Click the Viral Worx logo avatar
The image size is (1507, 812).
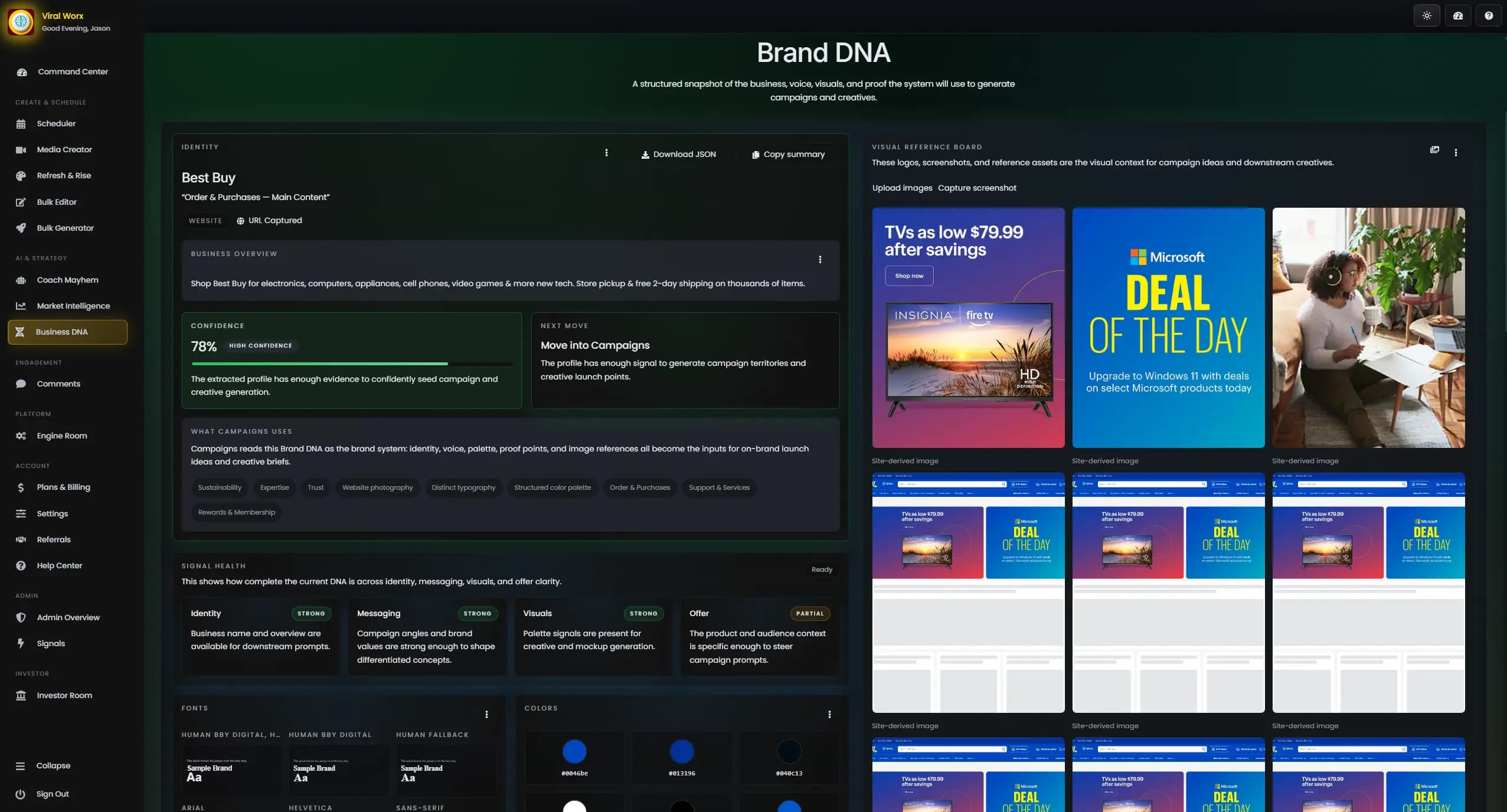[21, 22]
